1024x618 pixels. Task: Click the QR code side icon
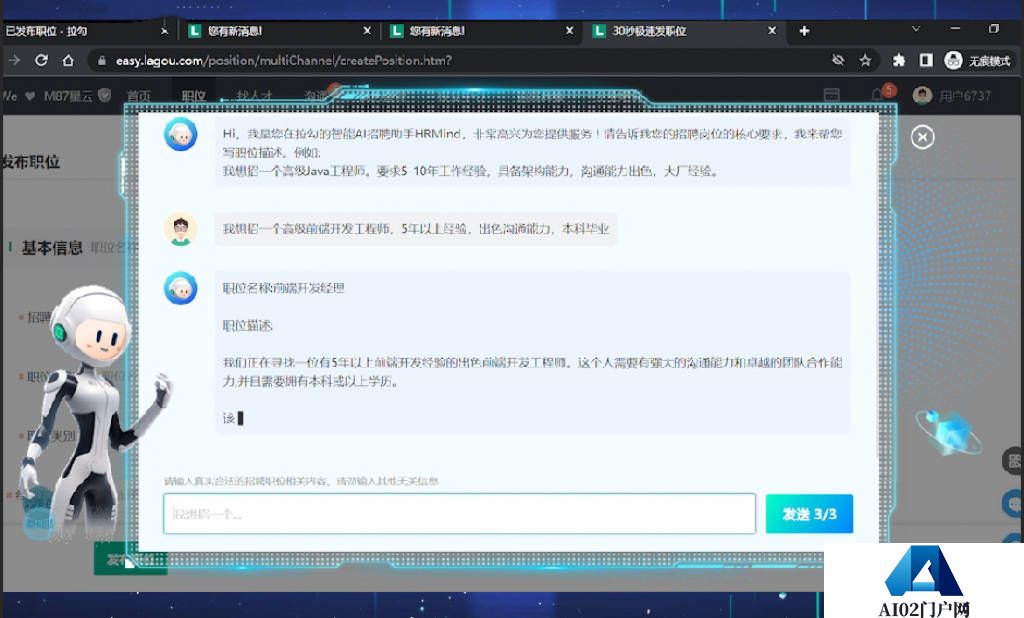(1014, 461)
